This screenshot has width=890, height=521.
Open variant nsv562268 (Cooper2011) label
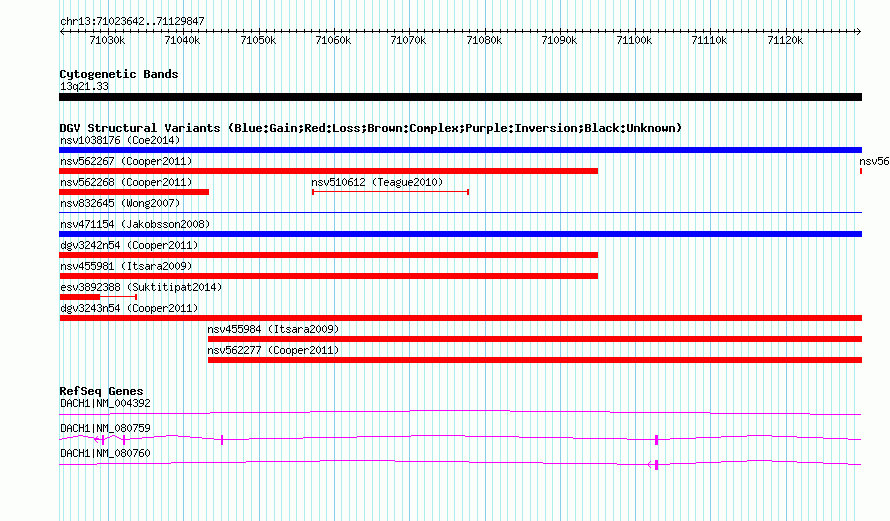click(x=126, y=182)
